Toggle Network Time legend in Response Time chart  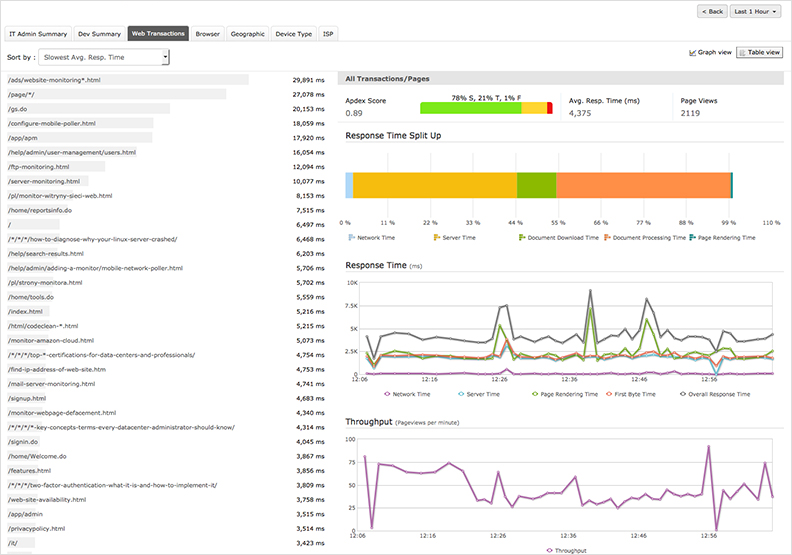[x=385, y=394]
